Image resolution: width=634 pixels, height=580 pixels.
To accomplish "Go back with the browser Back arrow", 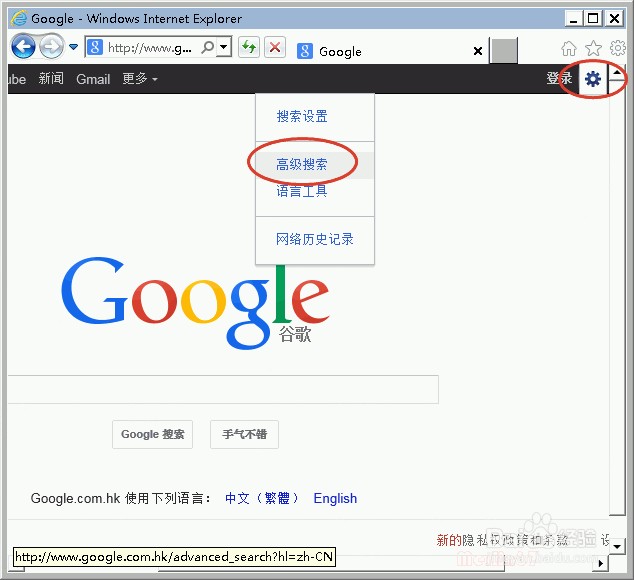I will coord(23,47).
